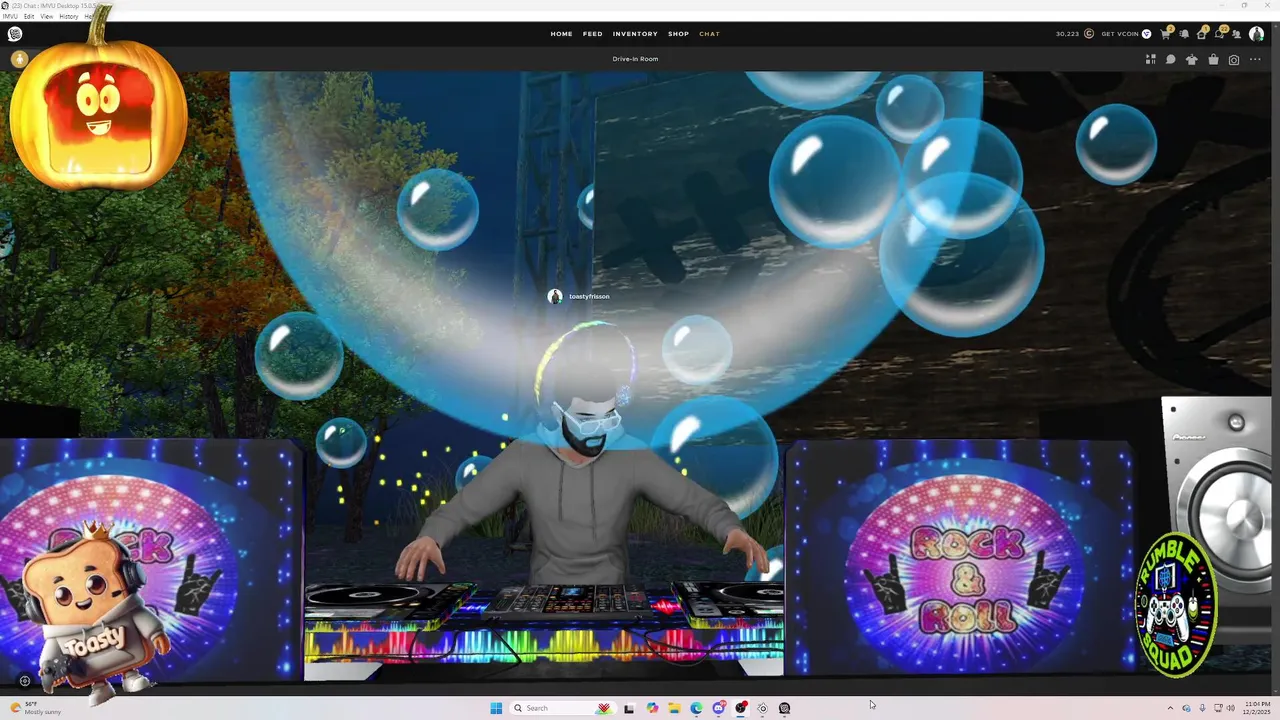This screenshot has height=720, width=1280.
Task: Open the INVENTORY tab
Action: tap(635, 34)
